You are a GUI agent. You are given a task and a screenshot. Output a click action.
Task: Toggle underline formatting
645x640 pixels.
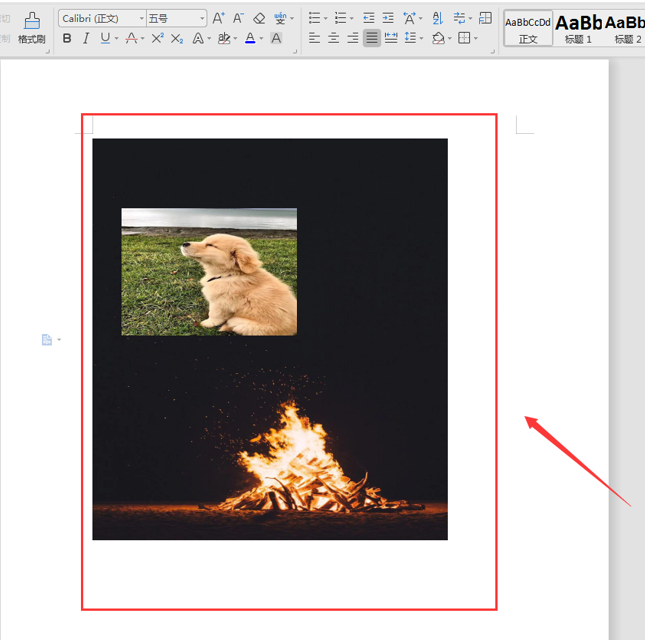[105, 38]
